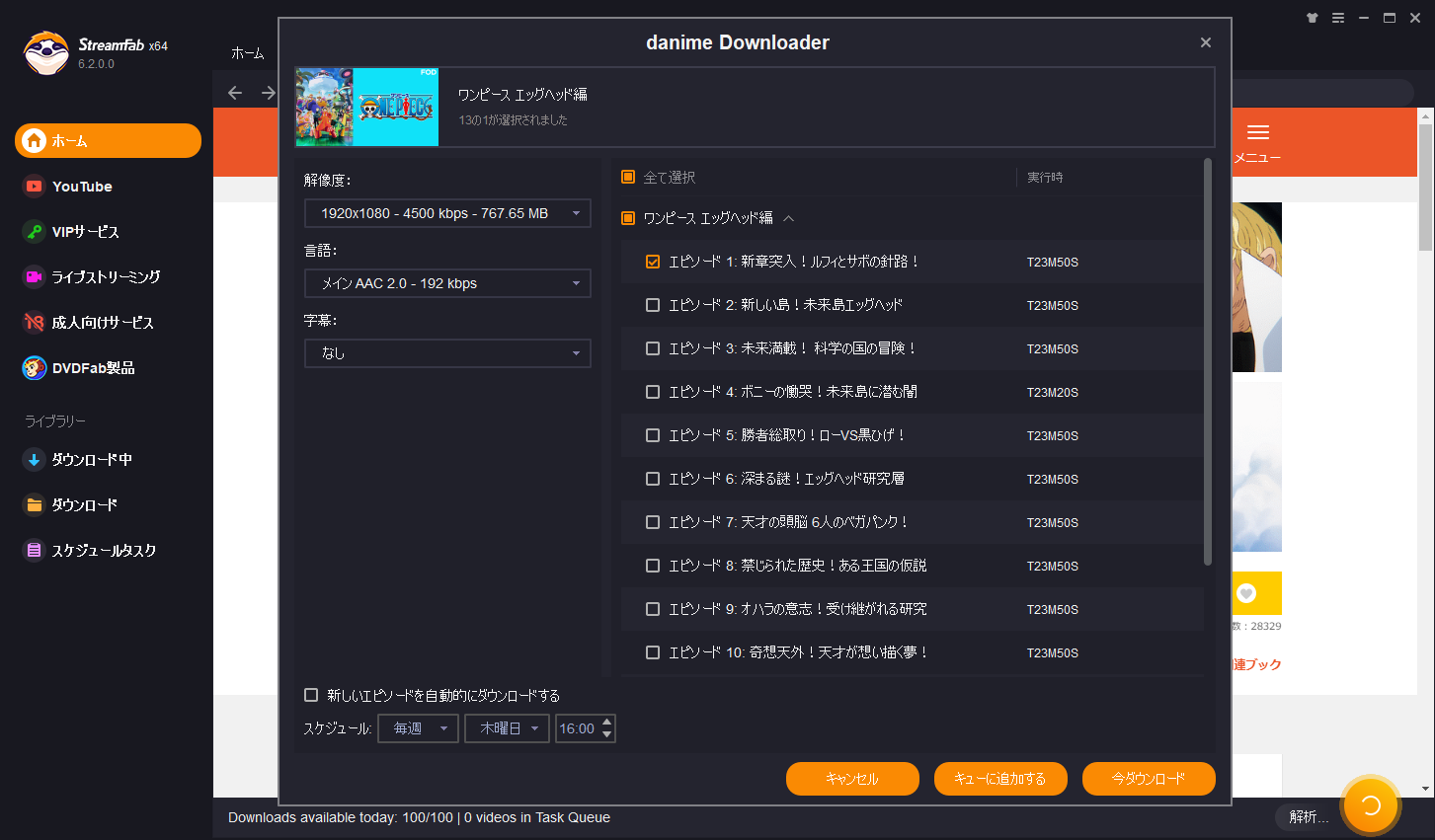Enable auto-download new episodes checkbox

311,695
